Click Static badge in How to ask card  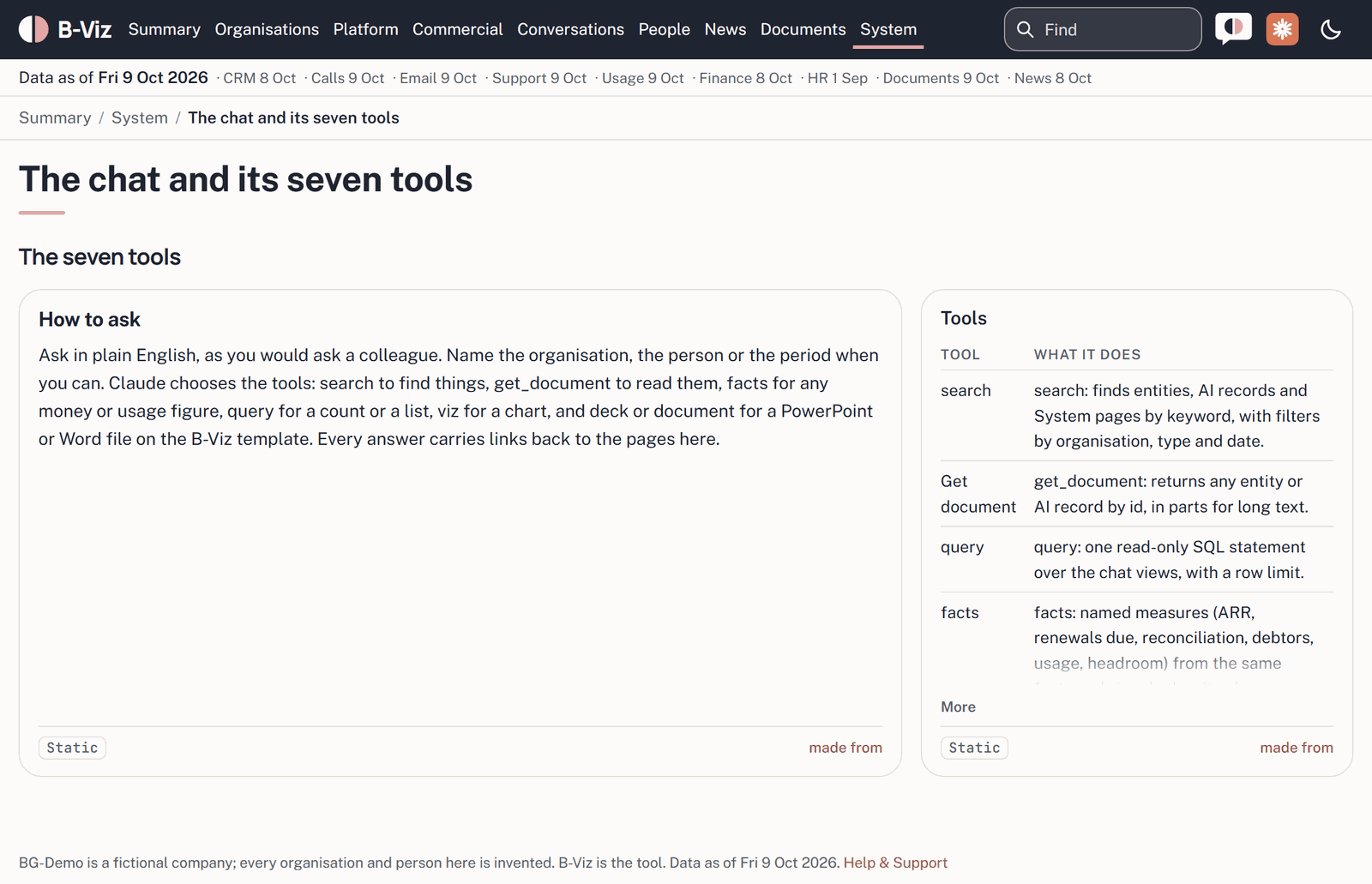click(72, 748)
